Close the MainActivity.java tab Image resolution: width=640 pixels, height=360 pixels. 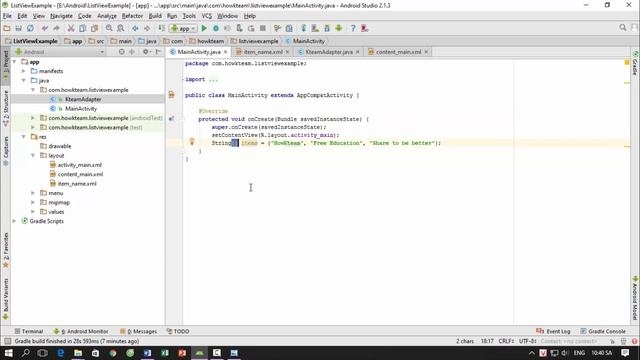225,52
